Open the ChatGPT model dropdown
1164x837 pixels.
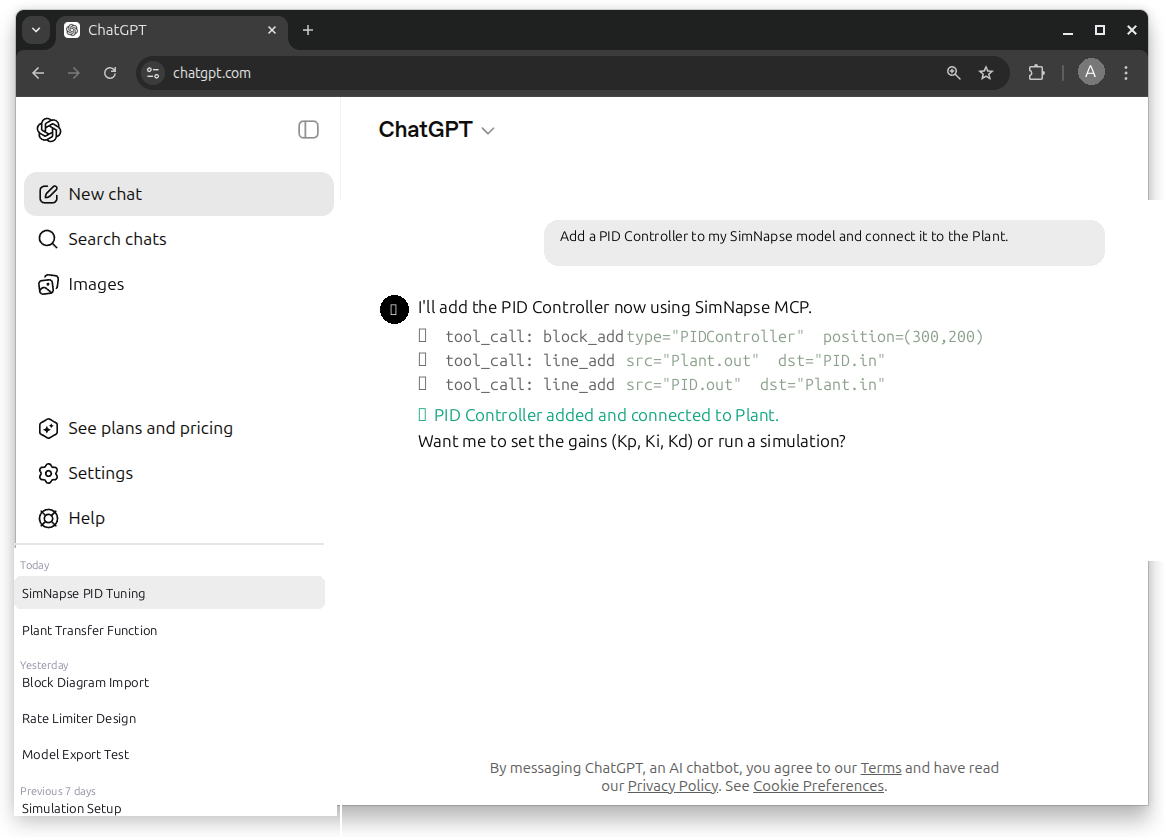(436, 130)
